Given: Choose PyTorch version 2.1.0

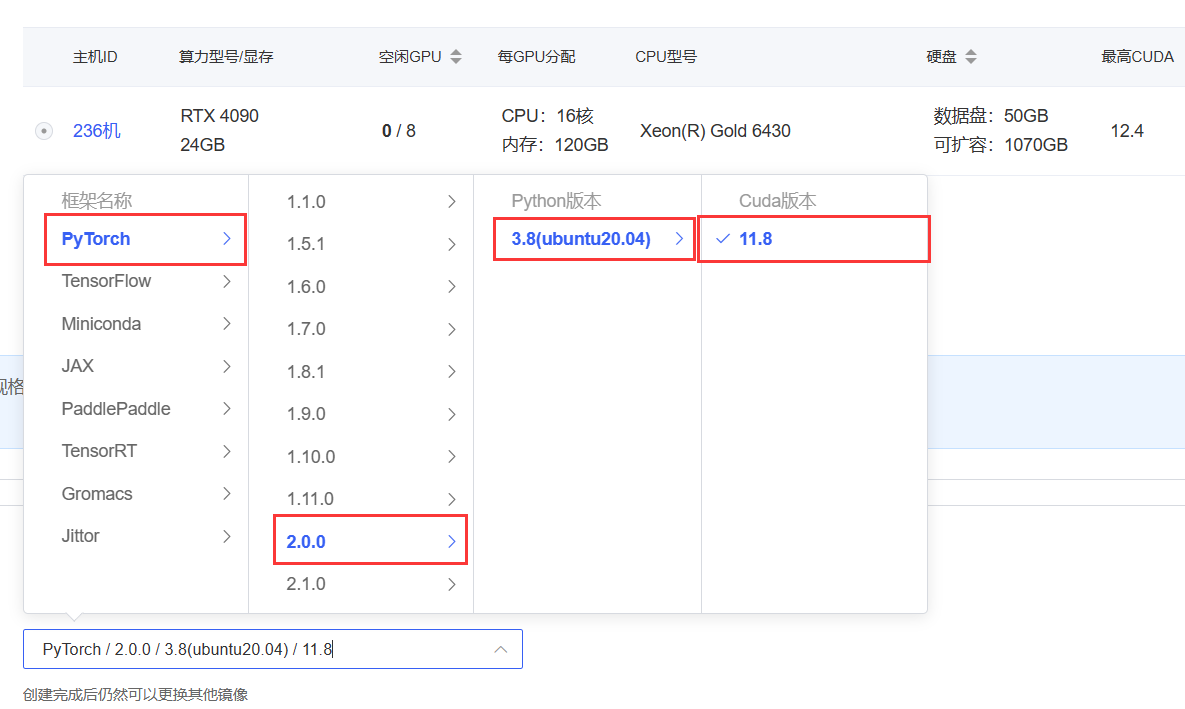Looking at the screenshot, I should tap(306, 584).
